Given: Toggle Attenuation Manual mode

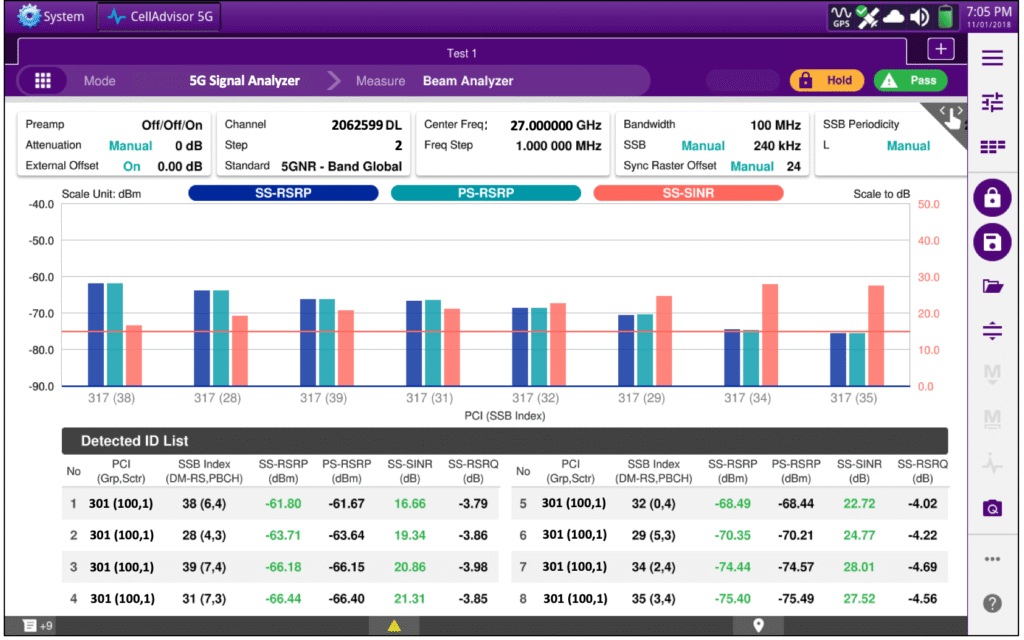Looking at the screenshot, I should (130, 146).
